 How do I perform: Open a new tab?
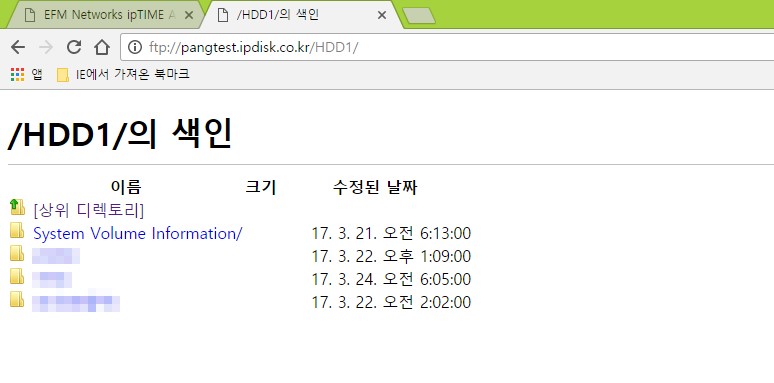pyautogui.click(x=419, y=16)
